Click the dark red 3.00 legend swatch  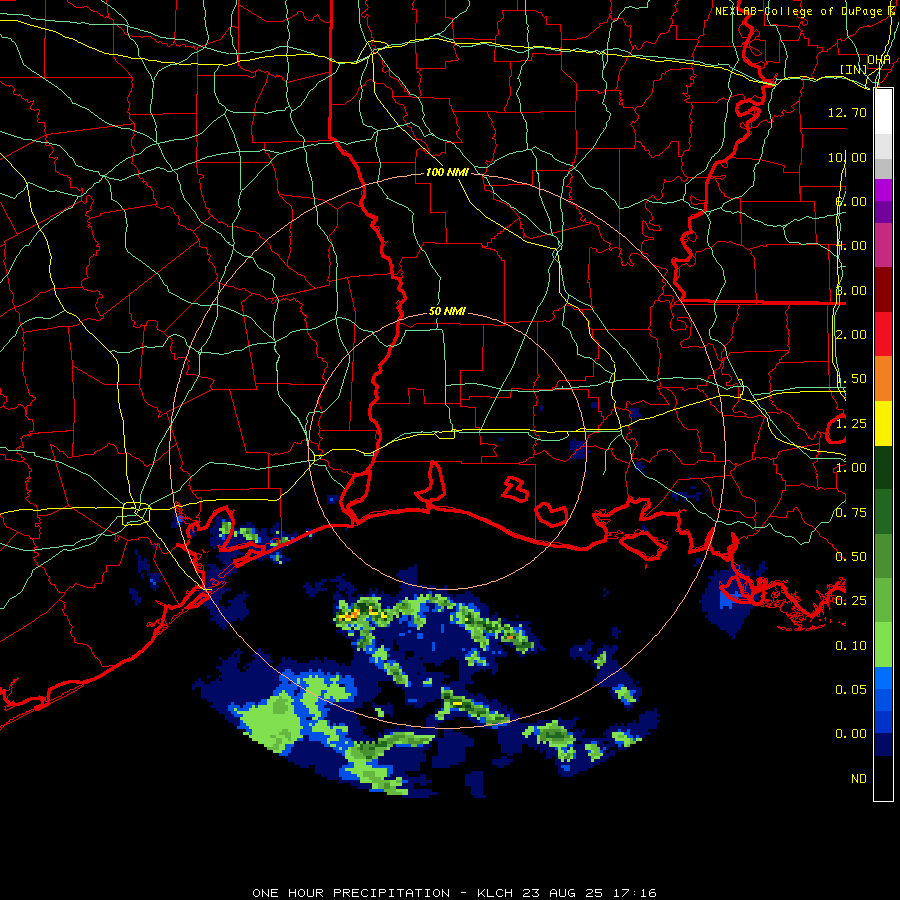click(883, 290)
